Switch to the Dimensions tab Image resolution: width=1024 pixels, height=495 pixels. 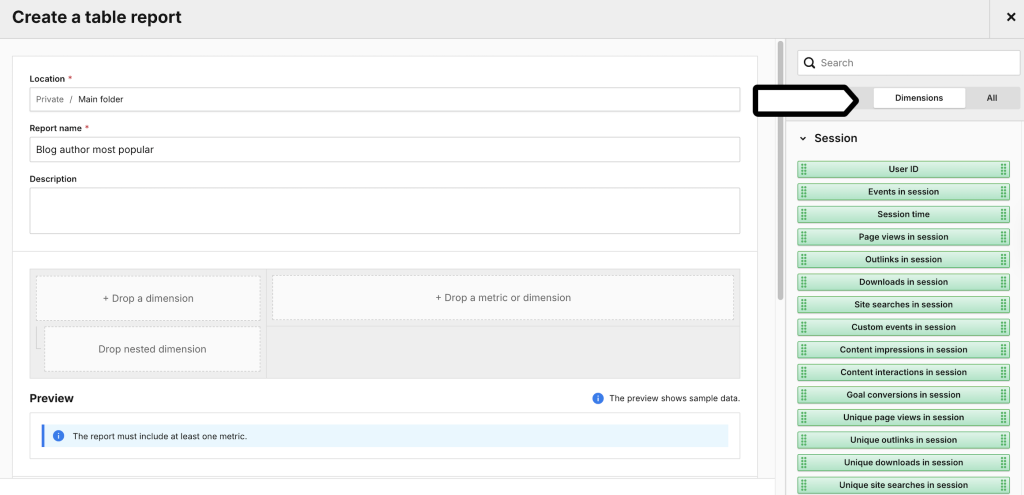pyautogui.click(x=919, y=98)
